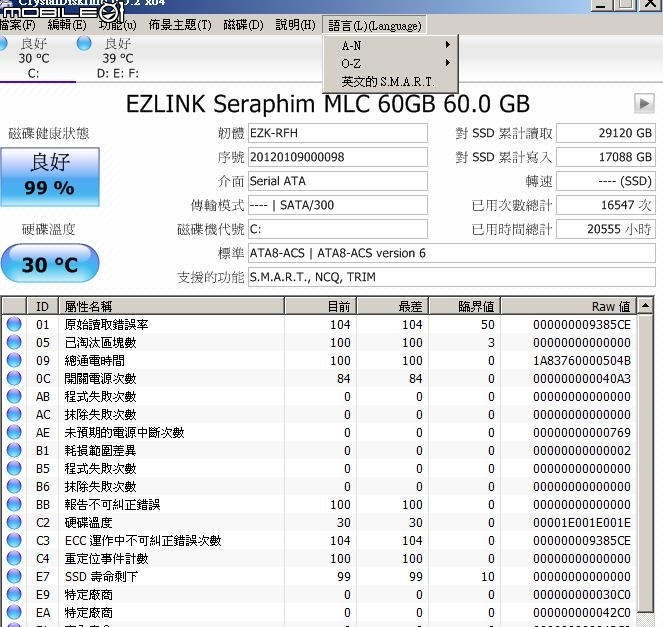Click raw value 1A837600005 04B
This screenshot has width=663, height=627.
[581, 361]
